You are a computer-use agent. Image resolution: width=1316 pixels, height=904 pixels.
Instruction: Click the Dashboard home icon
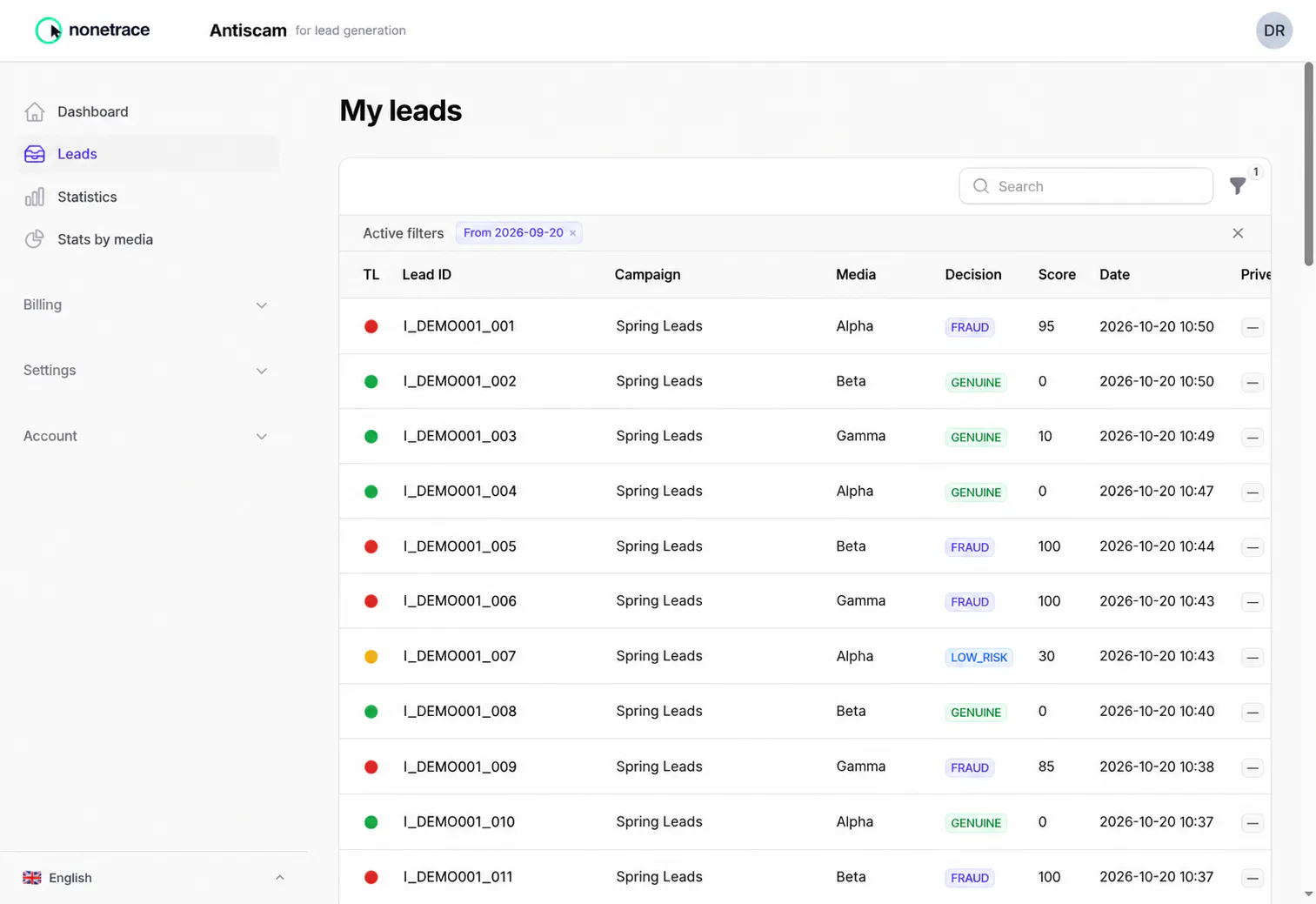35,111
